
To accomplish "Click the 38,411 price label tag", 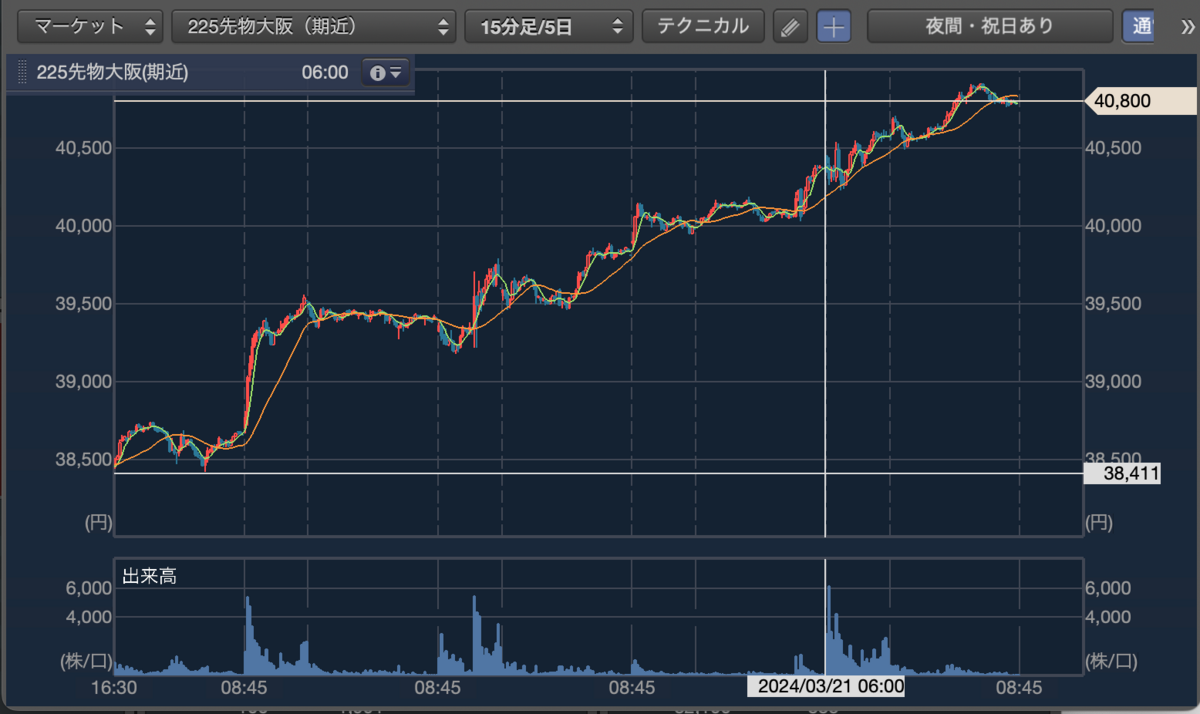I will point(1123,474).
